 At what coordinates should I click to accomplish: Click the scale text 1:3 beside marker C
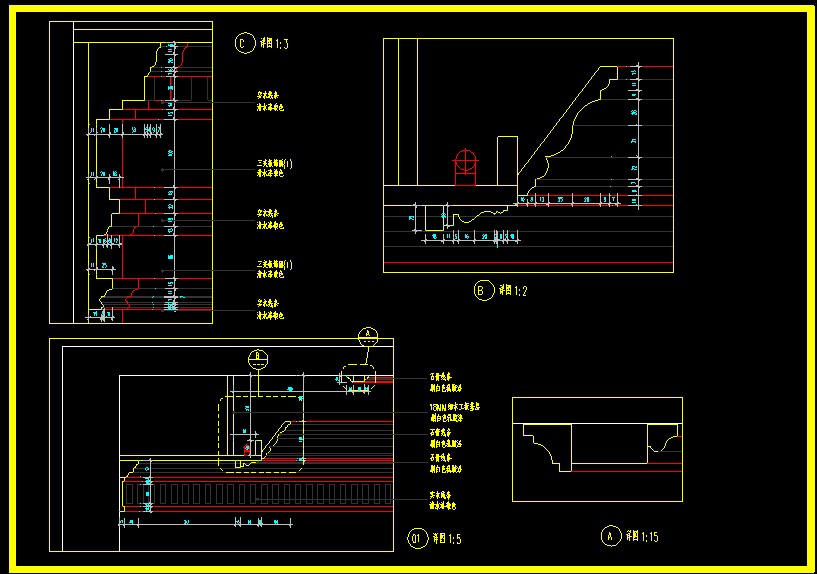[x=281, y=44]
